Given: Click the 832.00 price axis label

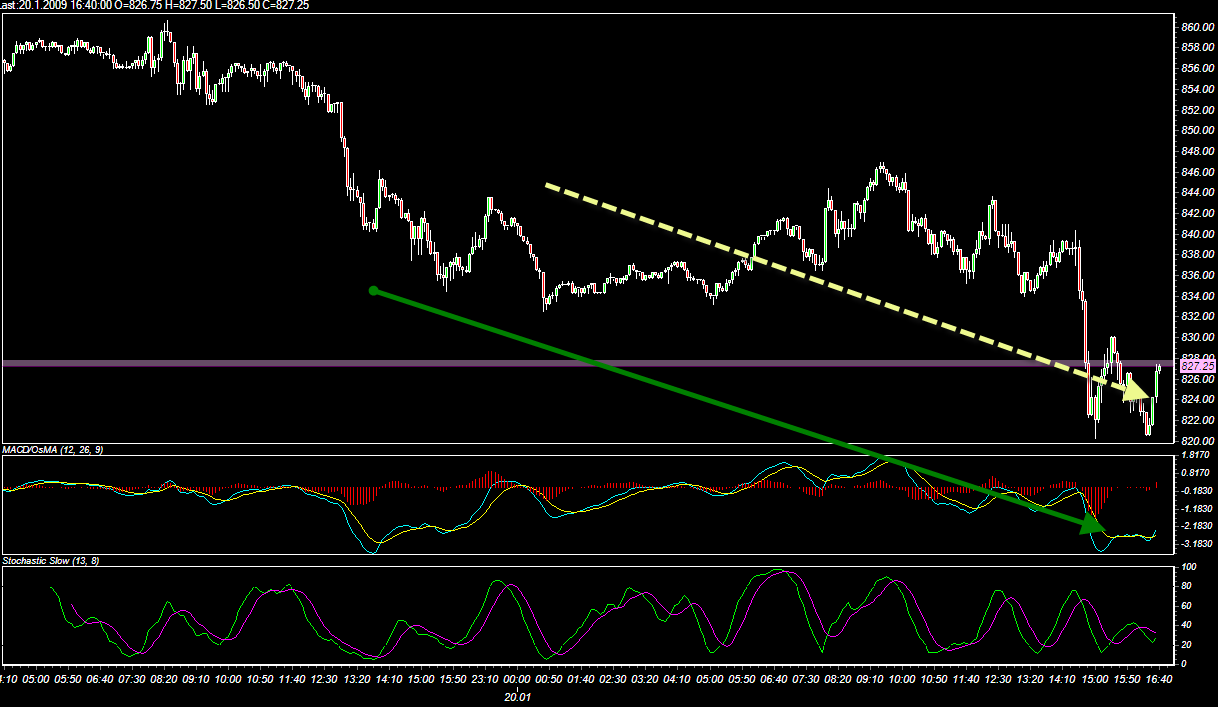Looking at the screenshot, I should [1196, 317].
